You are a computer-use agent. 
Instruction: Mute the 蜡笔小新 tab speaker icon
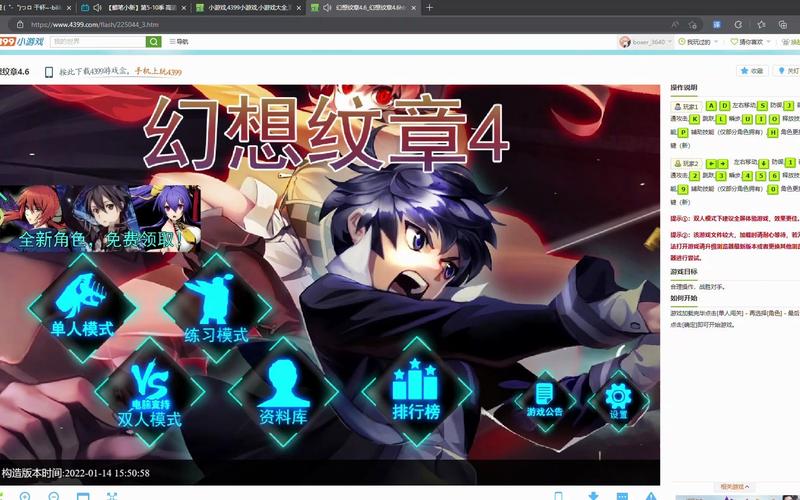click(97, 8)
